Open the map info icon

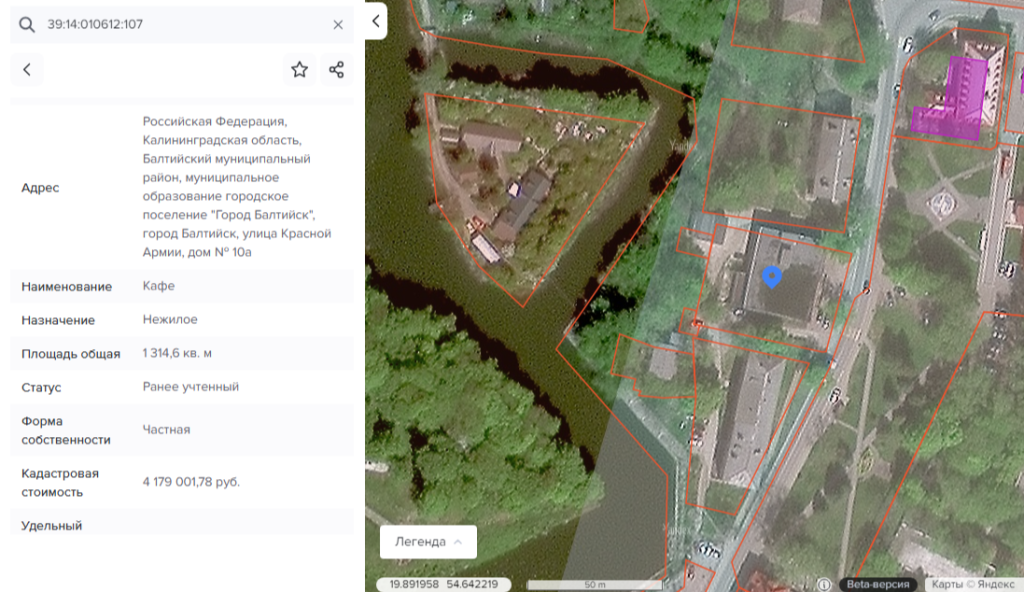[824, 584]
